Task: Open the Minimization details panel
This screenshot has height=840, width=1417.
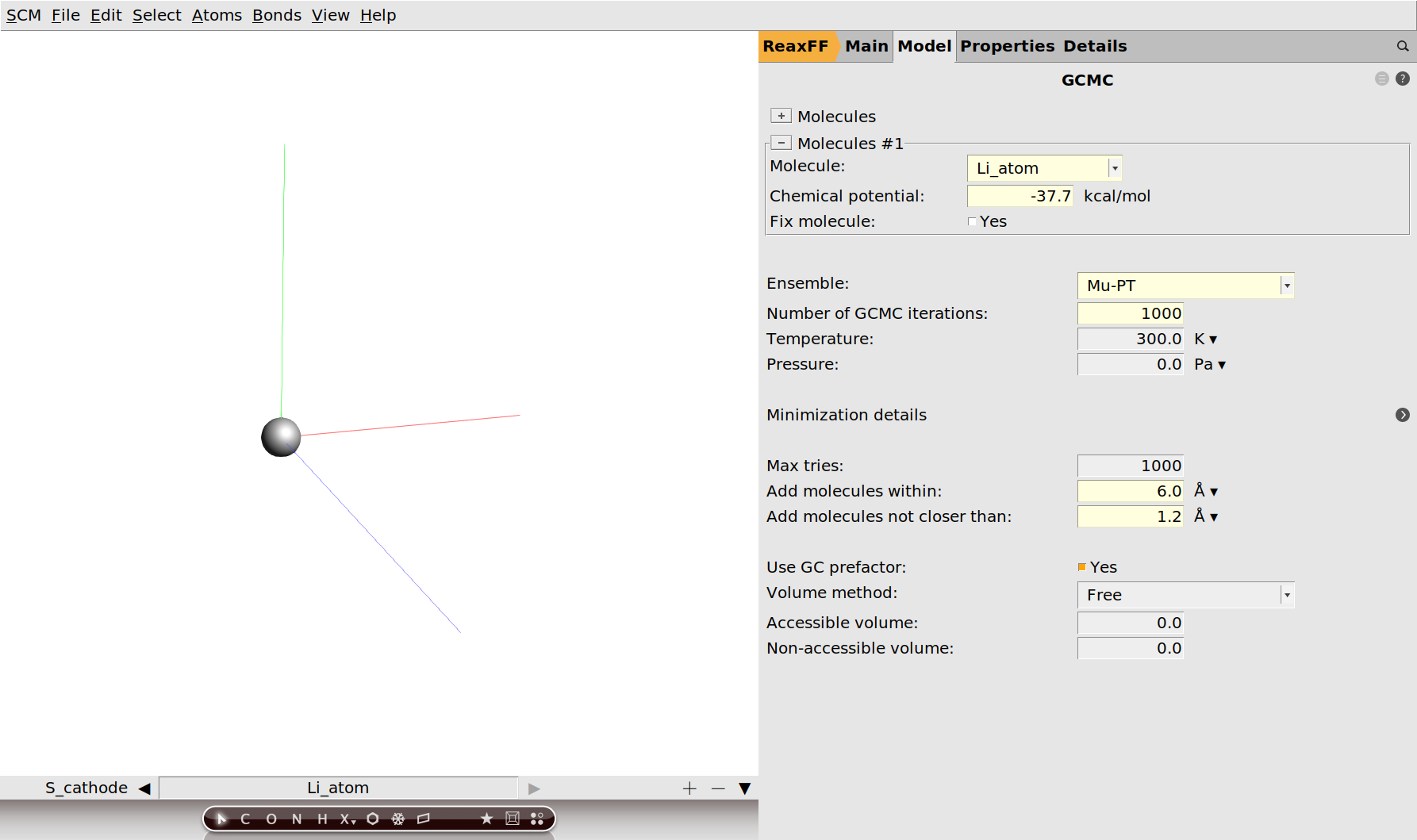Action: (1403, 415)
